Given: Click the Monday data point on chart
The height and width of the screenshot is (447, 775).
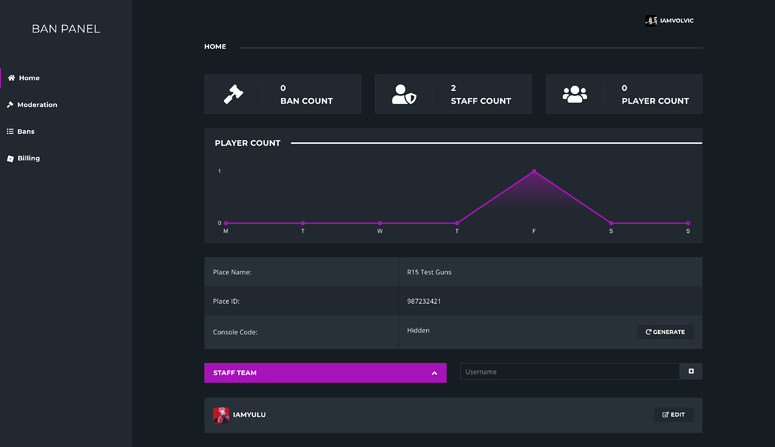Looking at the screenshot, I should coord(226,223).
